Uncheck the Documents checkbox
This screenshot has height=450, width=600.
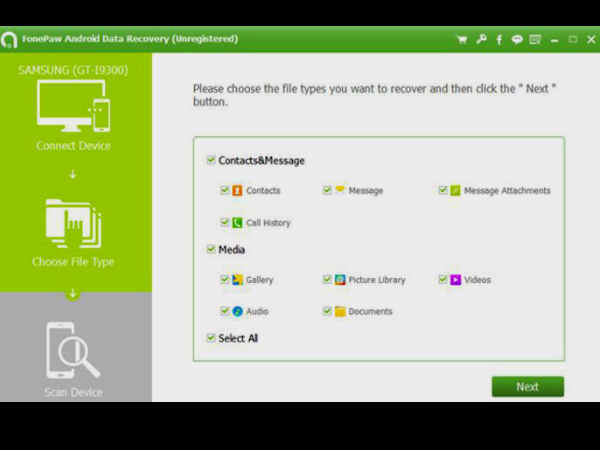point(327,310)
